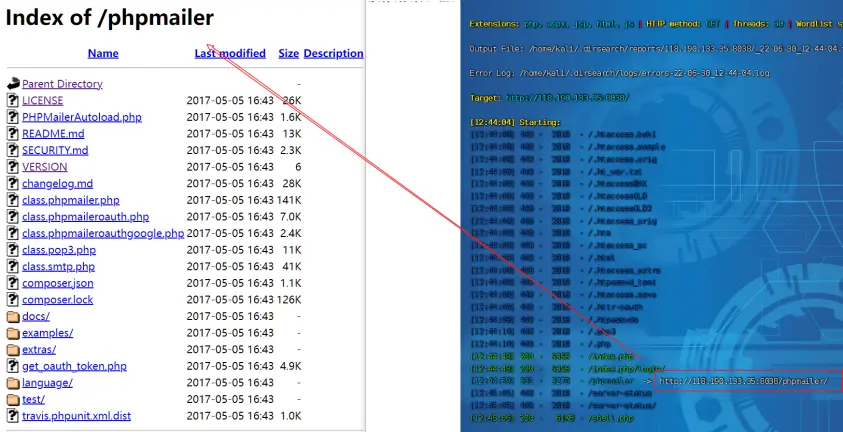Click the examples/ folder icon
The width and height of the screenshot is (843, 432).
13,333
